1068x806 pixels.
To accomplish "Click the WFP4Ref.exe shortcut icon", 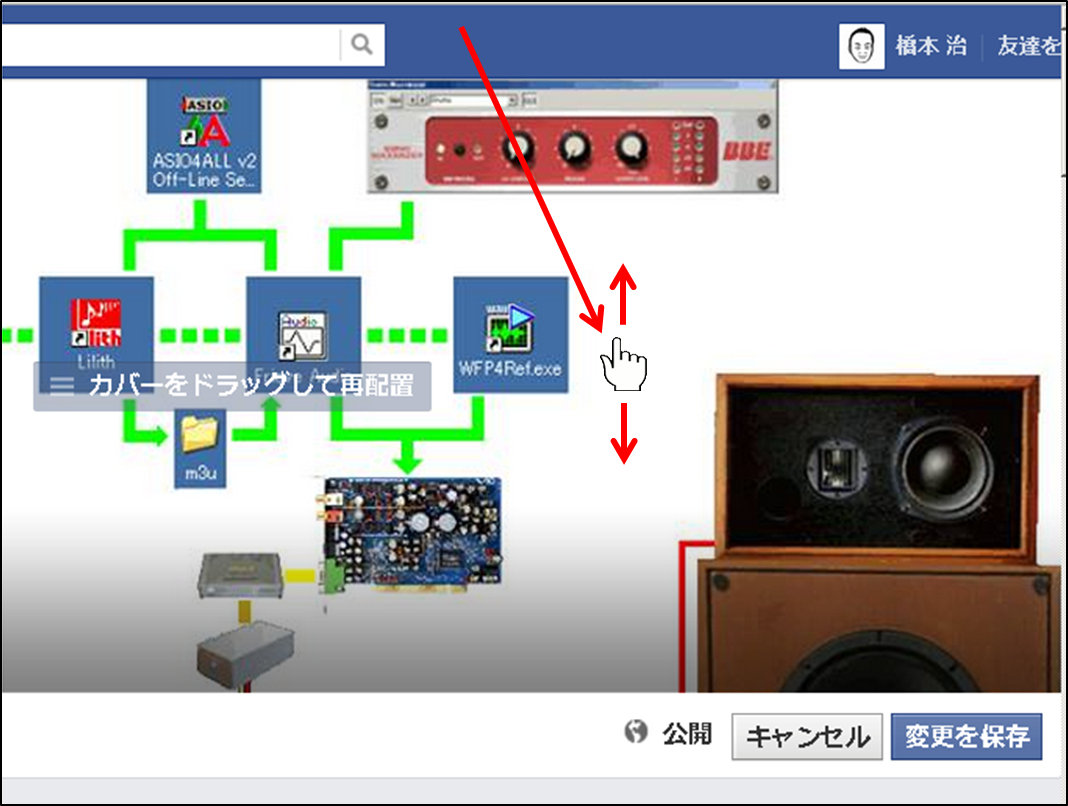I will [x=510, y=330].
